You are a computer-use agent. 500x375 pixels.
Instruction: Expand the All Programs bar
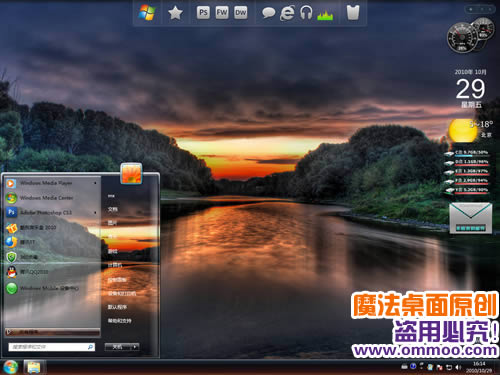pos(52,332)
